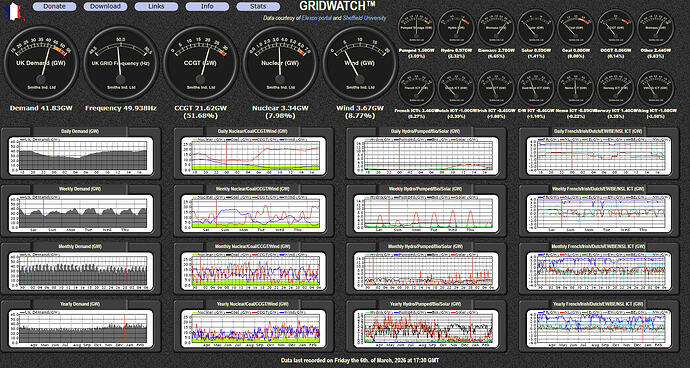Click the Hydro small gauge

click(x=456, y=27)
